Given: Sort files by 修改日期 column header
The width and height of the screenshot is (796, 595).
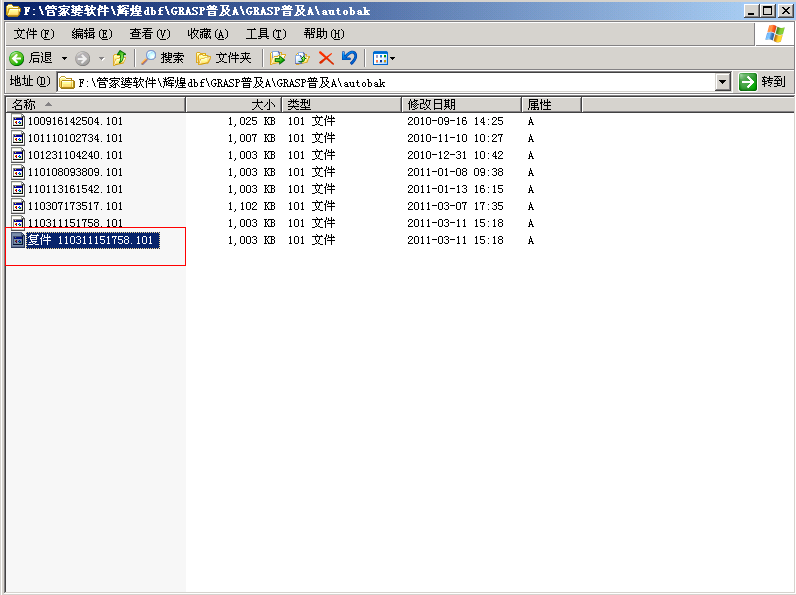Looking at the screenshot, I should pos(460,104).
